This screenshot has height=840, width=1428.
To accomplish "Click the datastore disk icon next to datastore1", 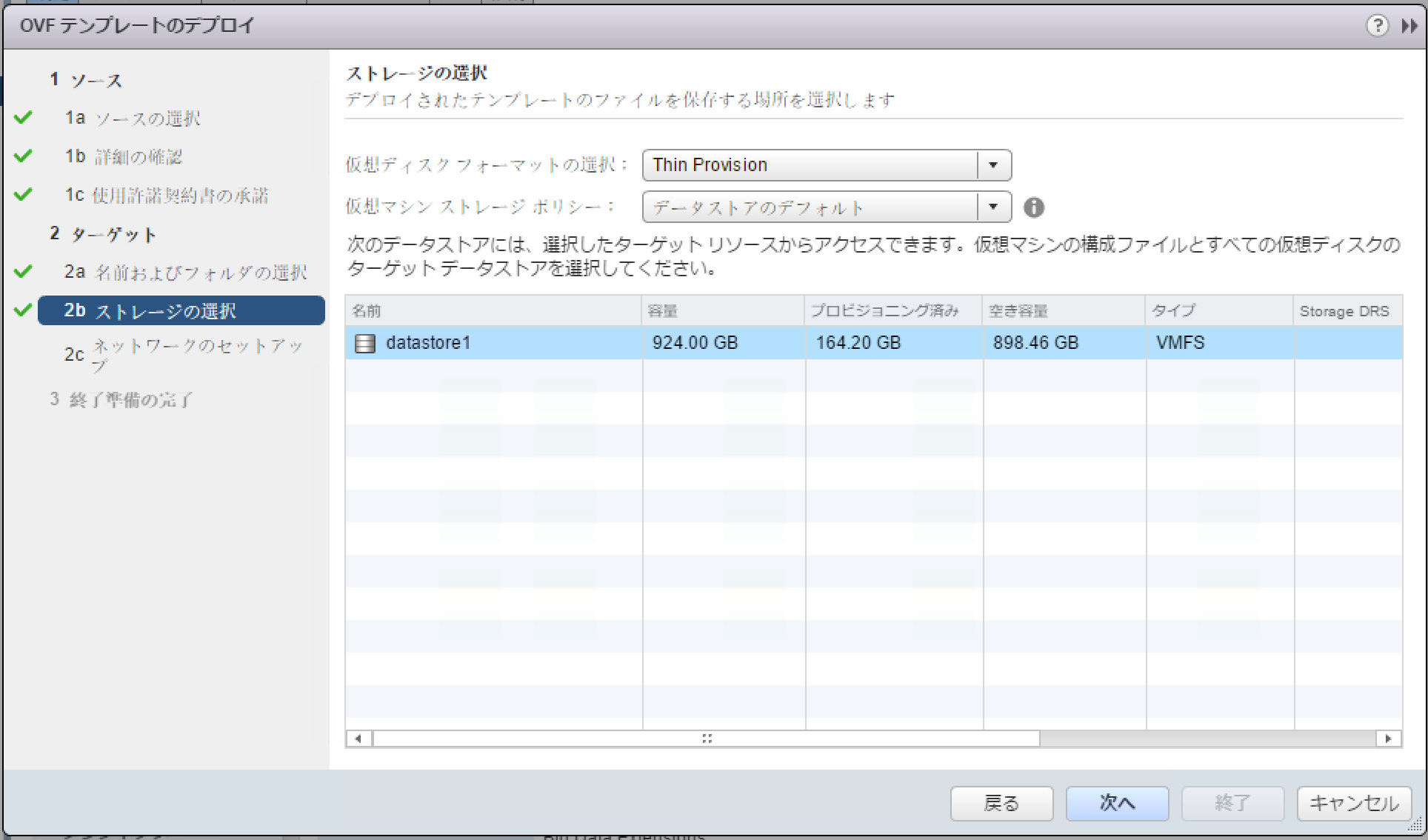I will (364, 343).
